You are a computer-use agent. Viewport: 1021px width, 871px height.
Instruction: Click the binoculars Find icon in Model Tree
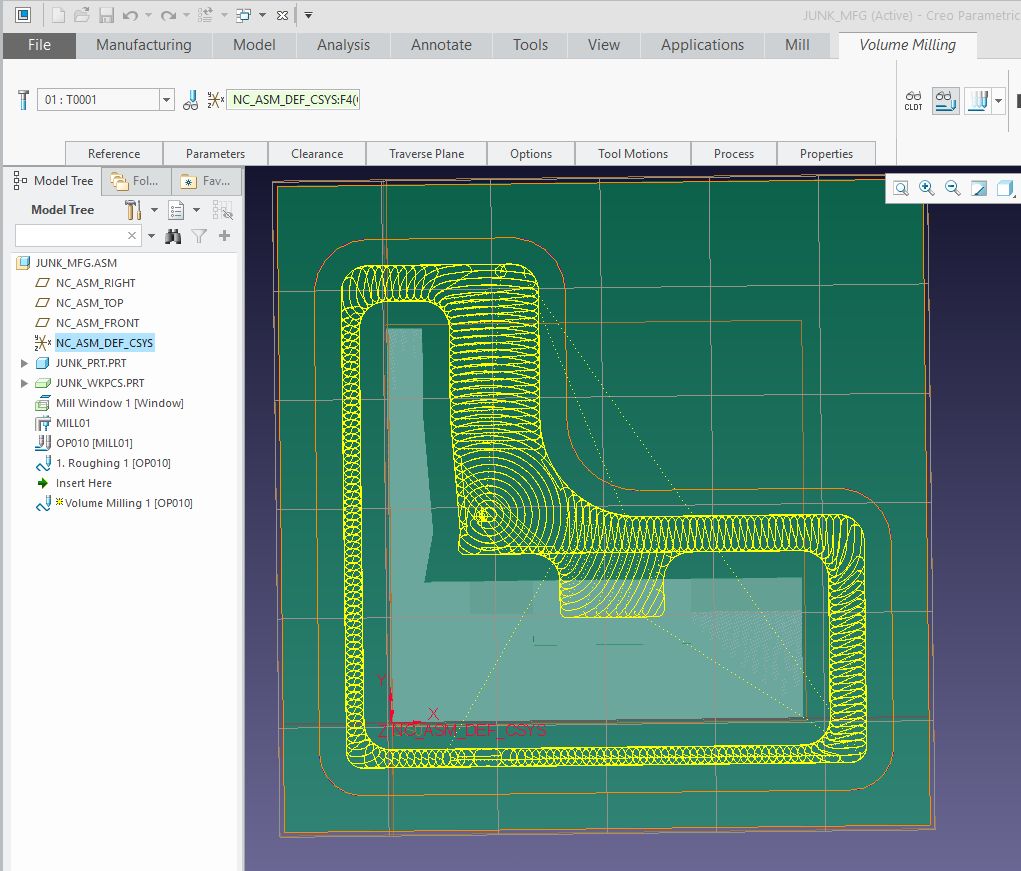tap(172, 237)
